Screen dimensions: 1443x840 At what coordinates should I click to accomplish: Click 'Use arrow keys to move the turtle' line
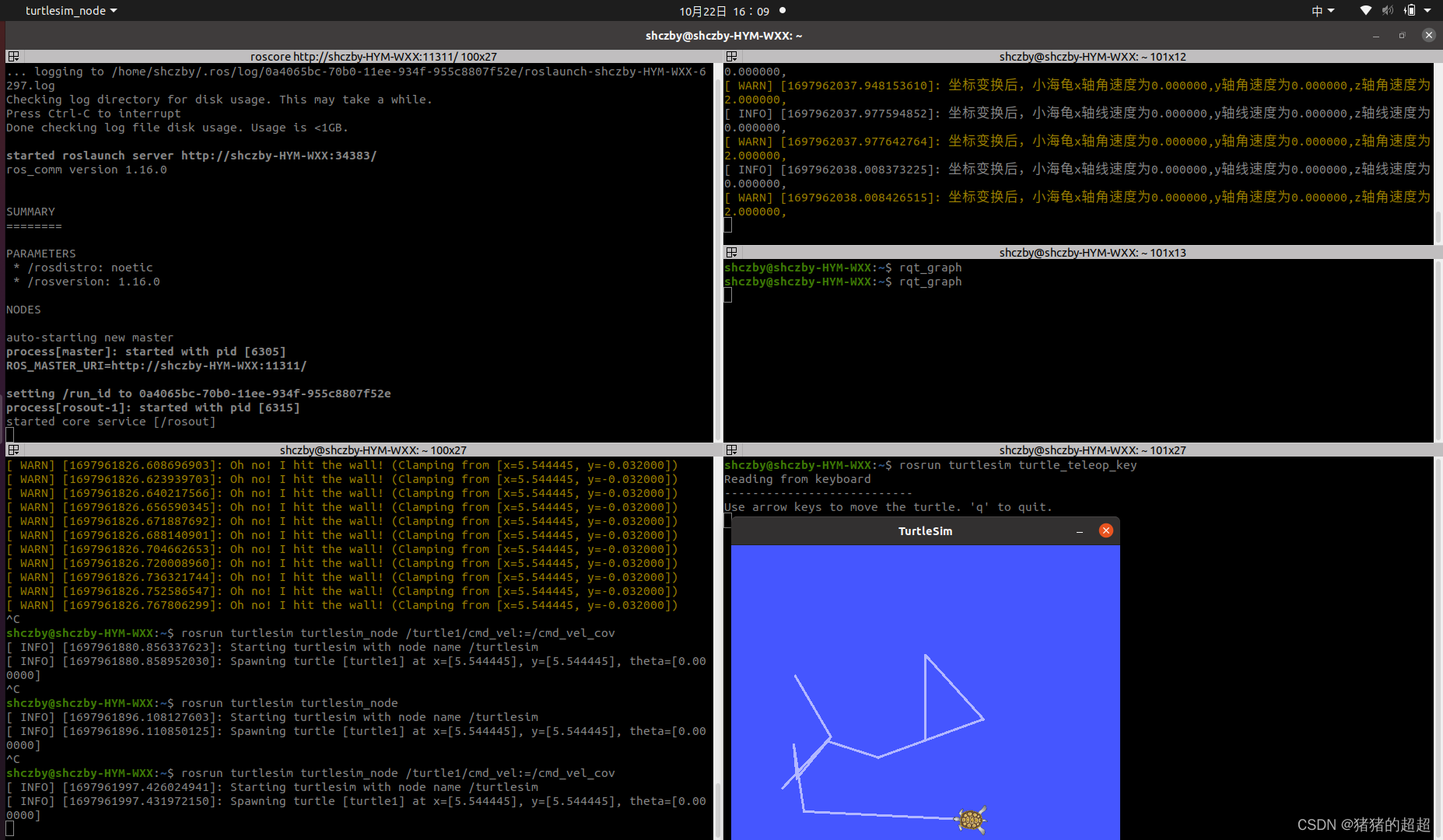click(x=888, y=507)
